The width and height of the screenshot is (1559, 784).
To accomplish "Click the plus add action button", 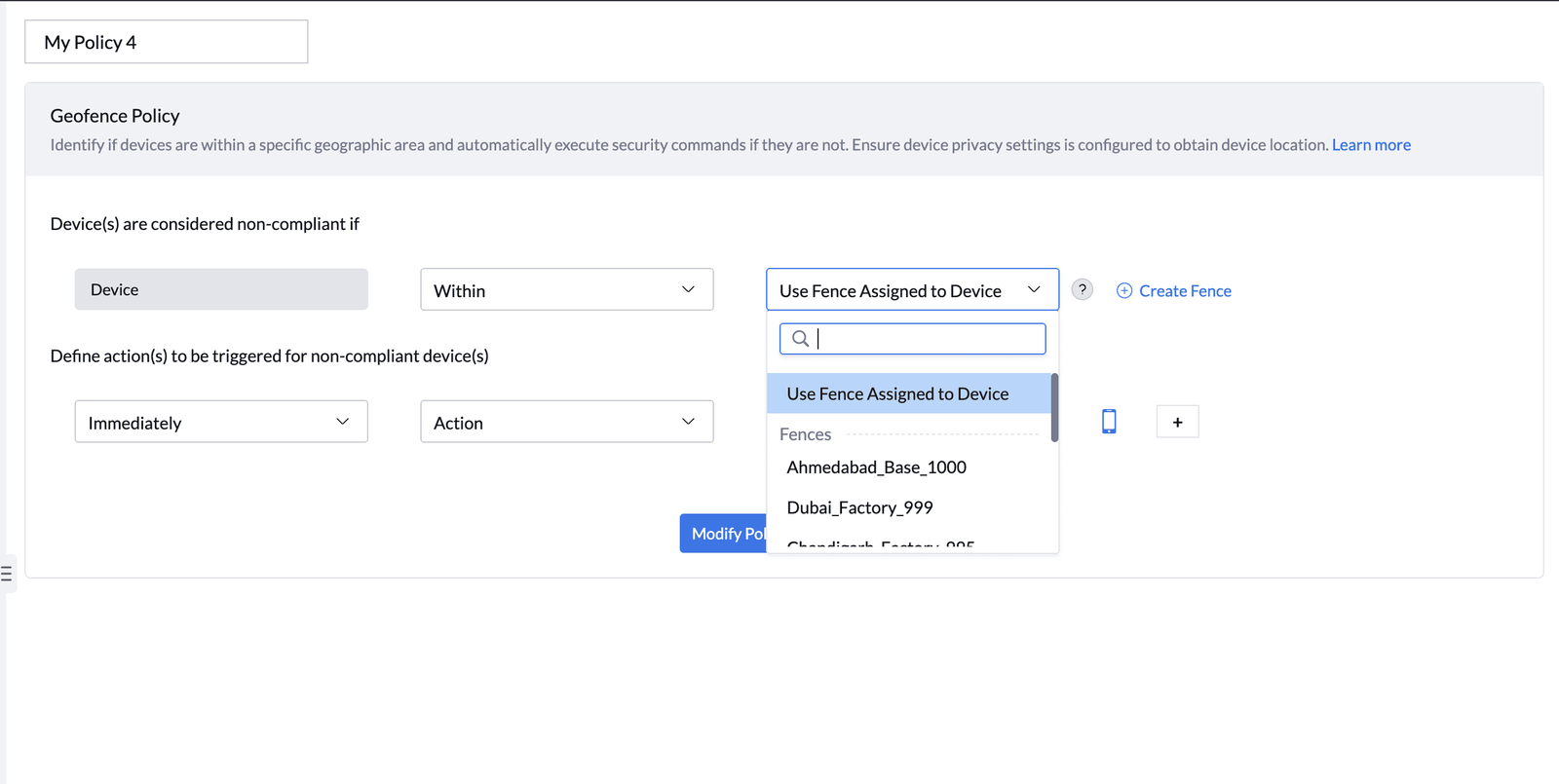I will [1177, 422].
